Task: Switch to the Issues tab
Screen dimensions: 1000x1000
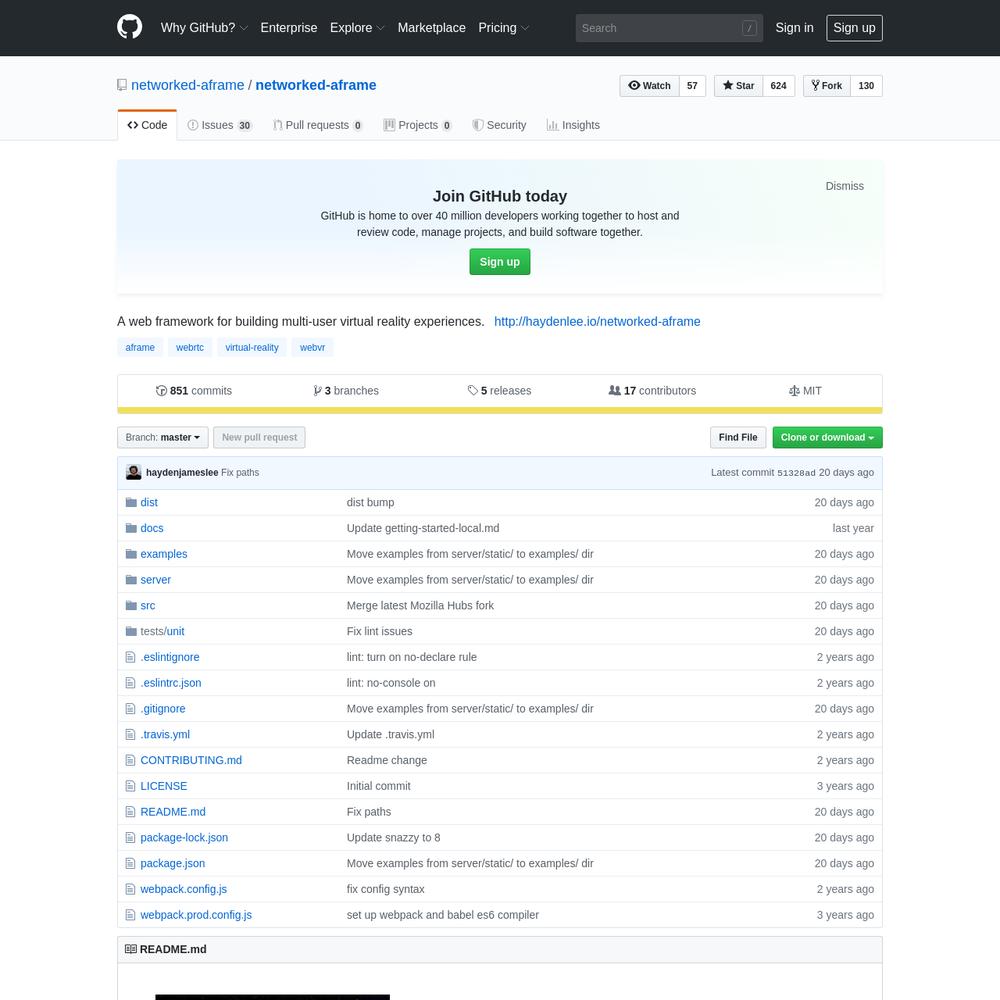Action: pos(220,125)
